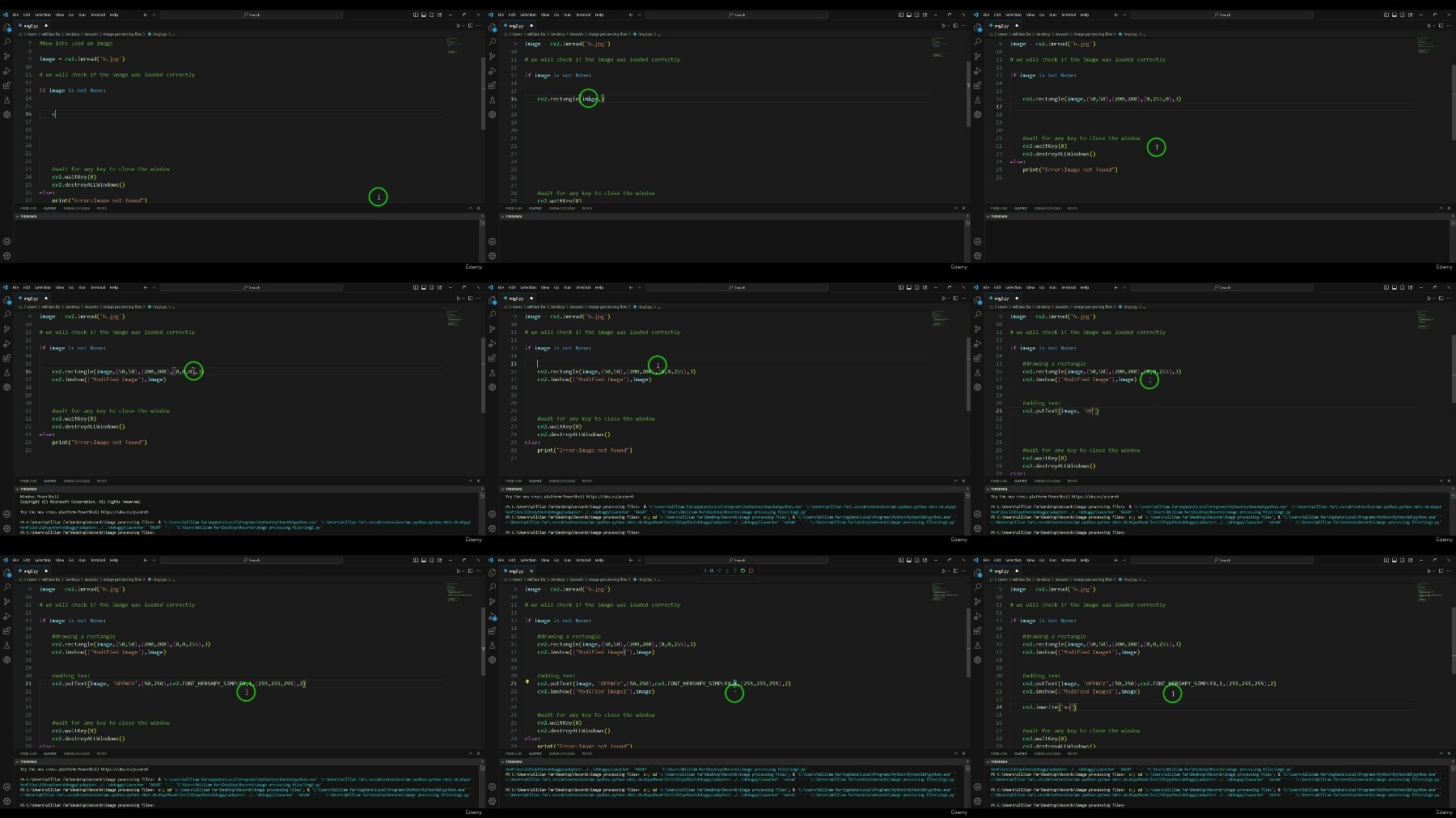Toggle Secondary Side Bar in the '#Now lets load' frame
1456x818 pixels.
(x=432, y=15)
